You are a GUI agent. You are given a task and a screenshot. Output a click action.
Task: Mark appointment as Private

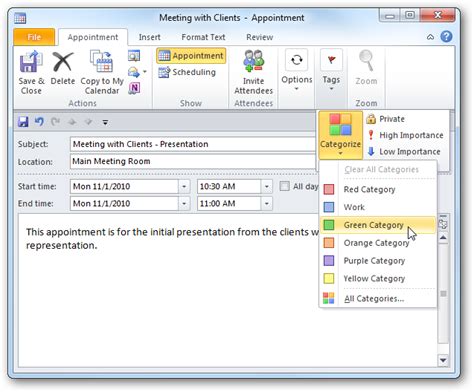click(385, 119)
